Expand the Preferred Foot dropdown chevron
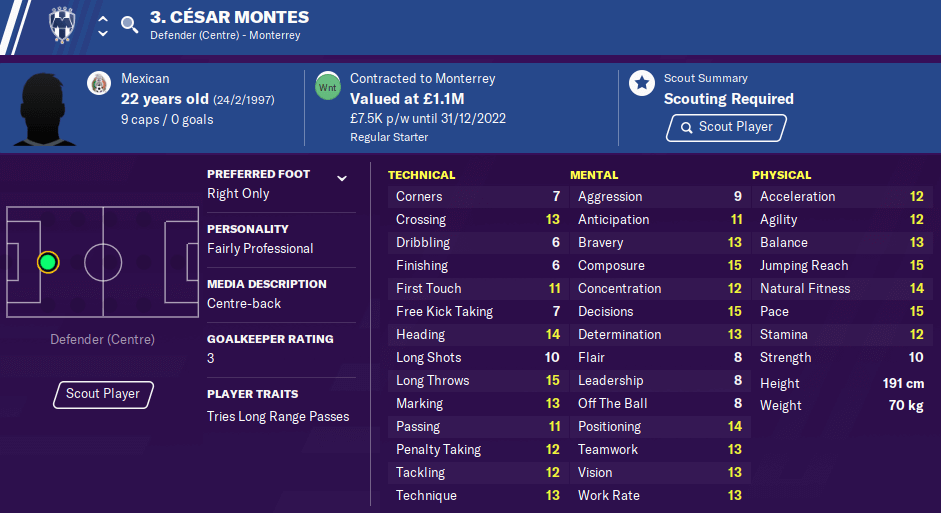Viewport: 941px width, 513px height. click(342, 178)
